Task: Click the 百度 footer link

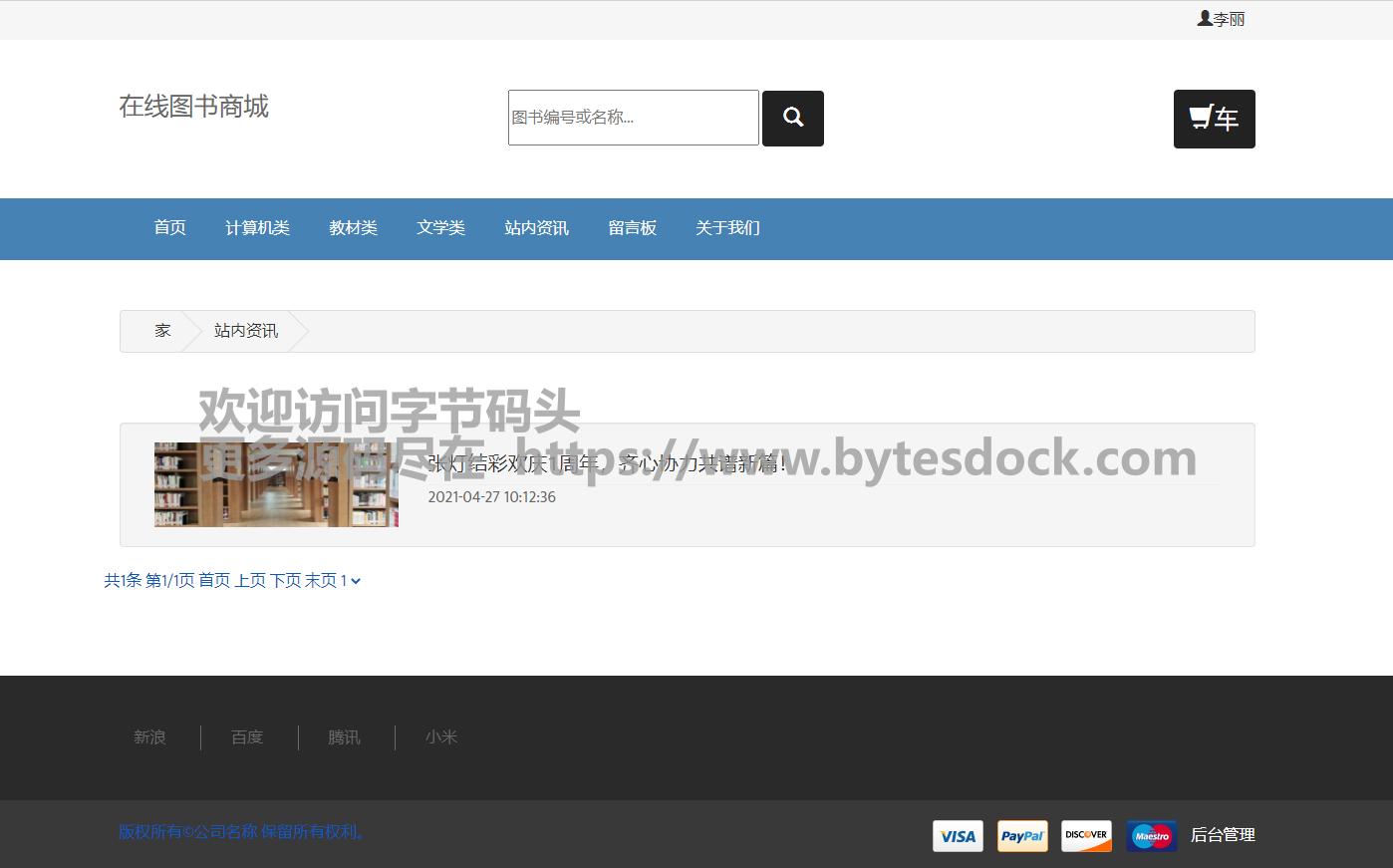Action: pyautogui.click(x=247, y=737)
